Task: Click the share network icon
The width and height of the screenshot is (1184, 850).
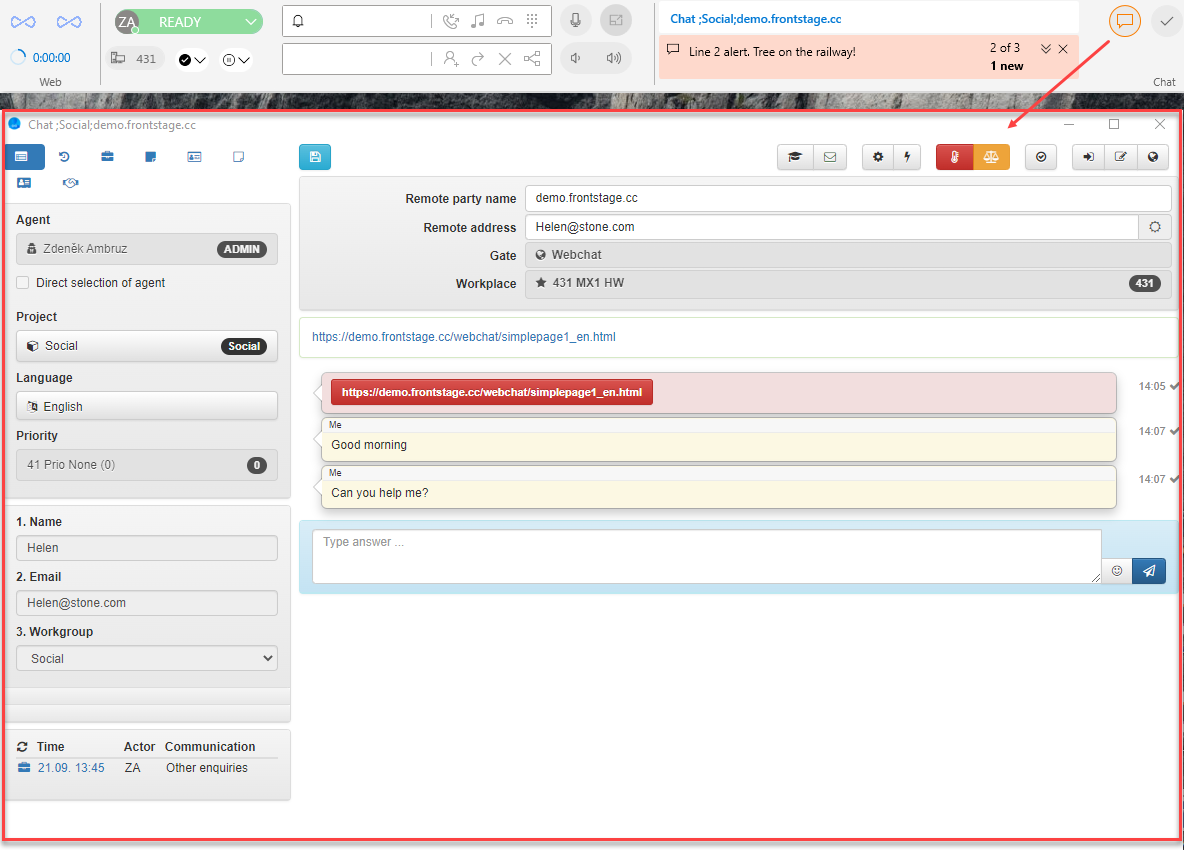Action: pos(532,59)
